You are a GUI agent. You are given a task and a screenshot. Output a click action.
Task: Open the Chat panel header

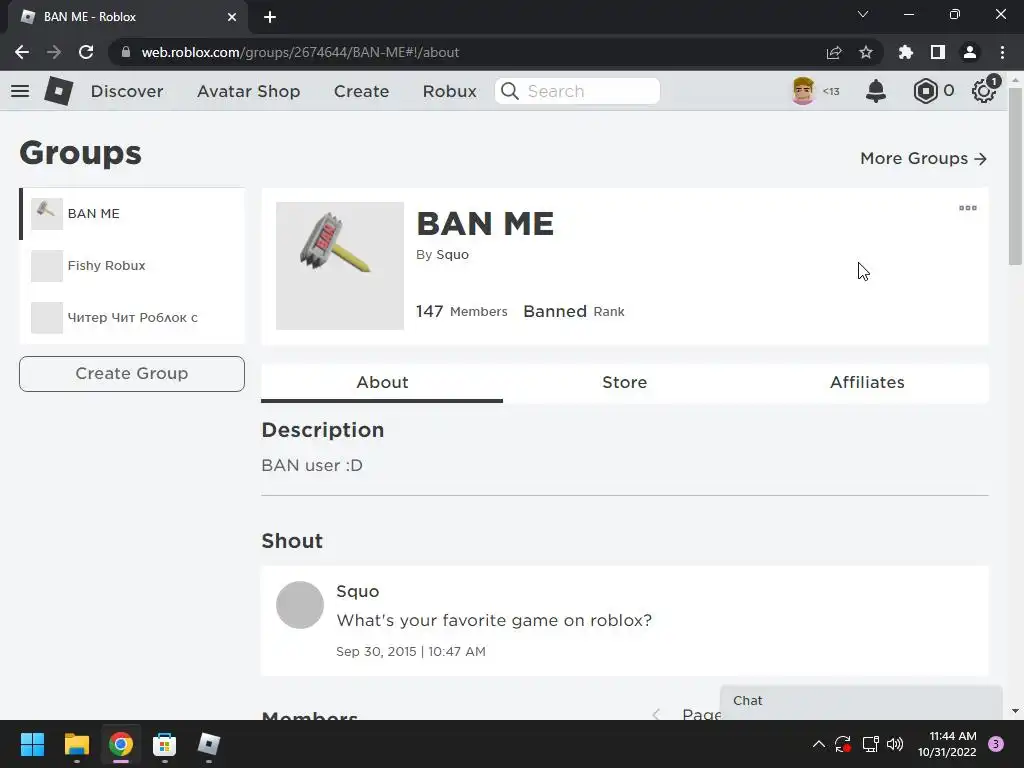[861, 701]
